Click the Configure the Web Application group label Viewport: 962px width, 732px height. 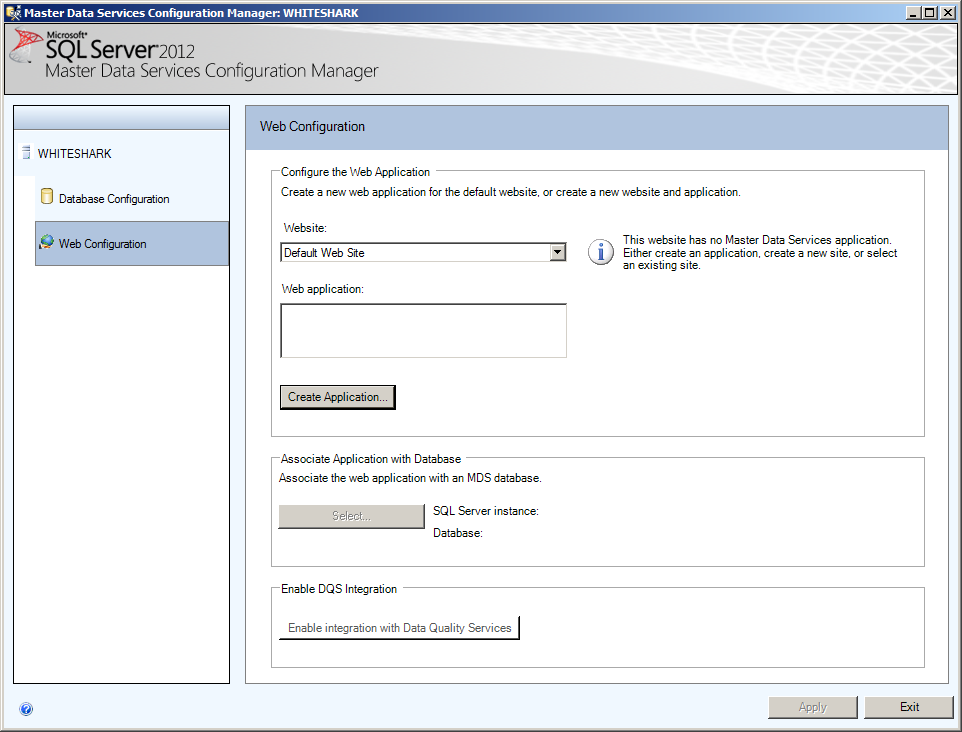point(355,172)
